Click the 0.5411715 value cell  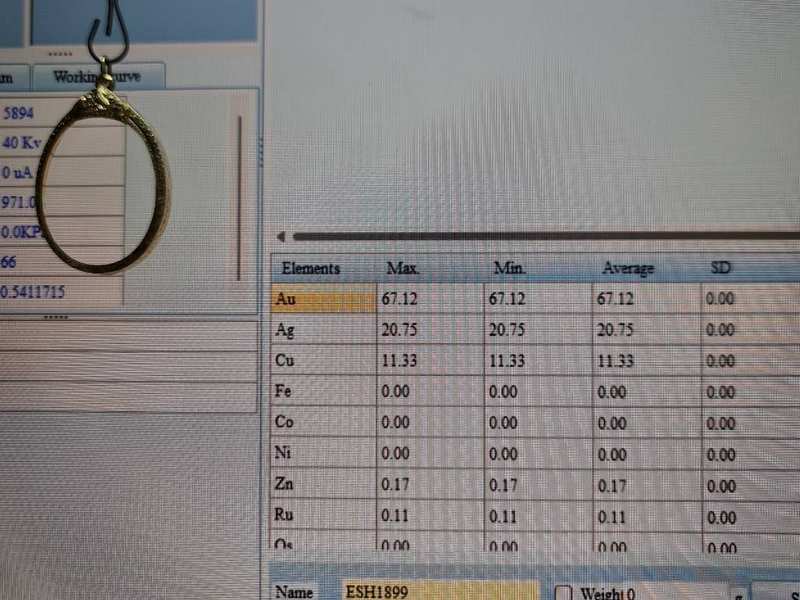[x=60, y=291]
